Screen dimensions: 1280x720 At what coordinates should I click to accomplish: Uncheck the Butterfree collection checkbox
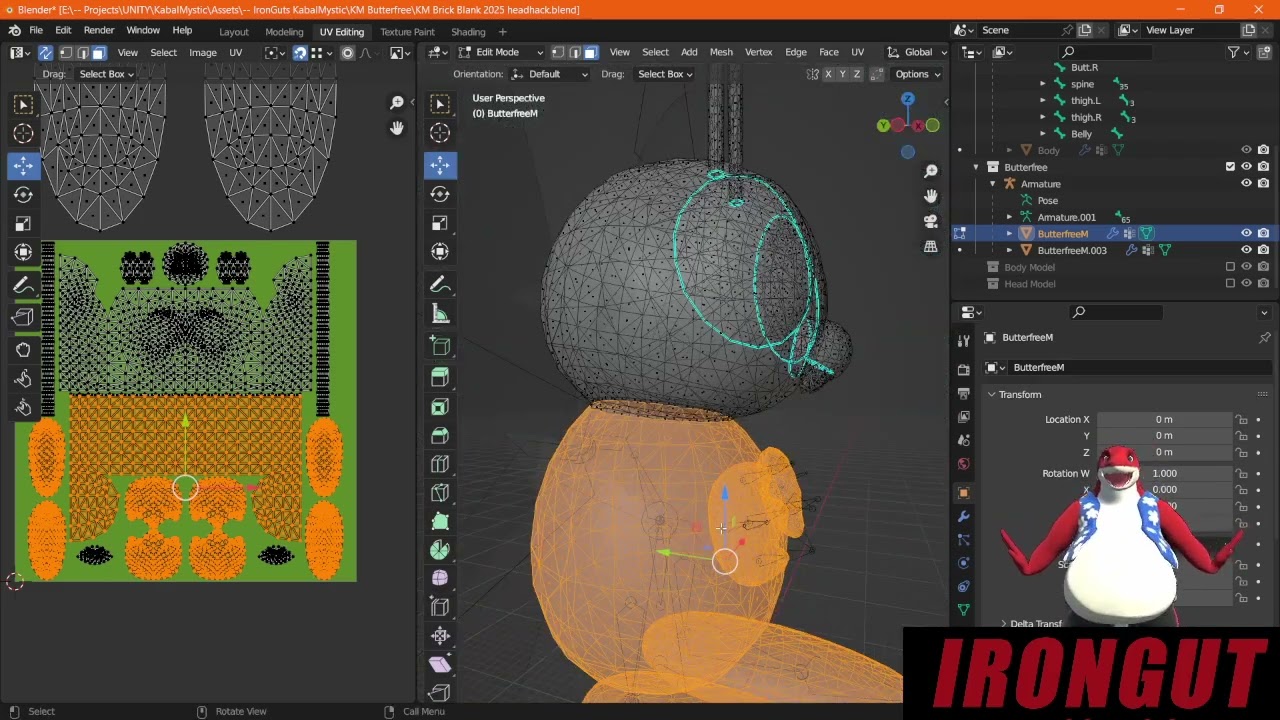point(1230,167)
